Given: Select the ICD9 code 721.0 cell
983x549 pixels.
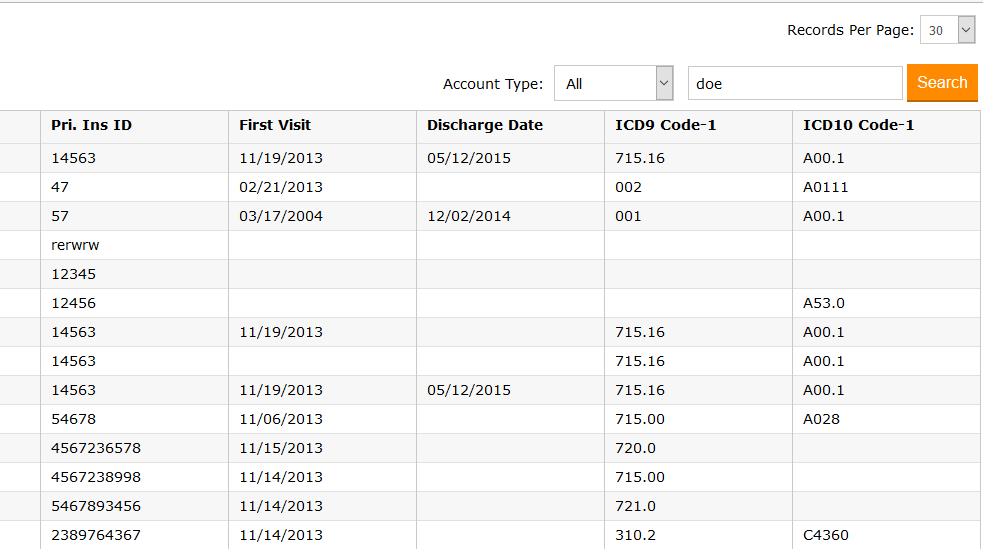Looking at the screenshot, I should coord(635,506).
